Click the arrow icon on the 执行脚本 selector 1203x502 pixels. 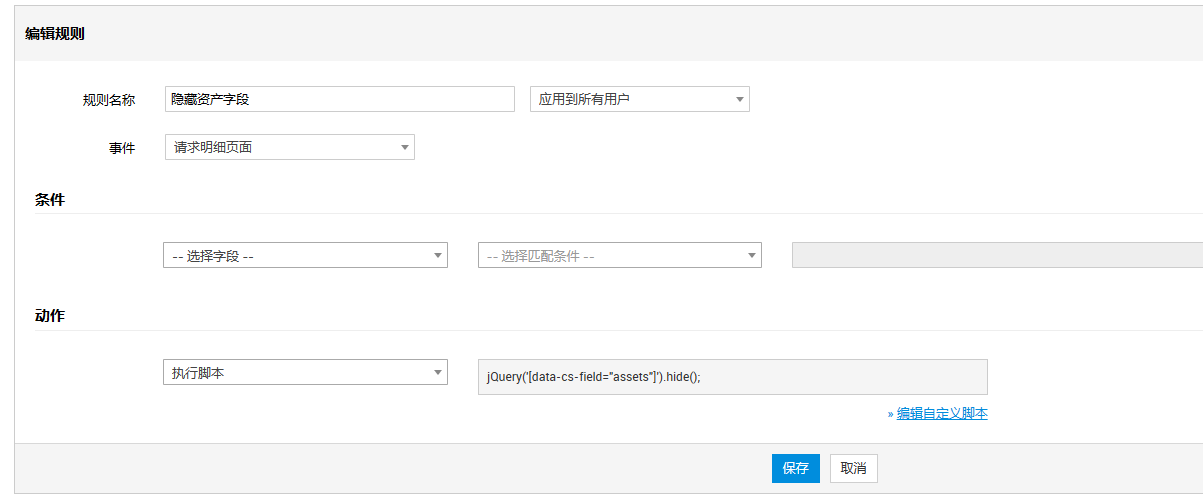tap(437, 372)
